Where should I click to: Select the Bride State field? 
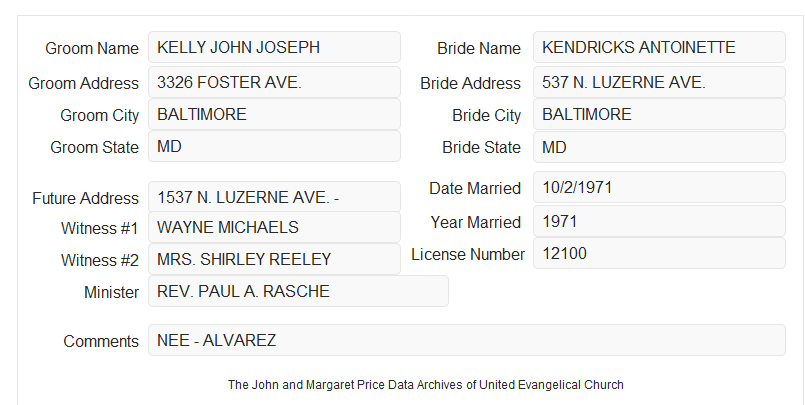click(659, 147)
